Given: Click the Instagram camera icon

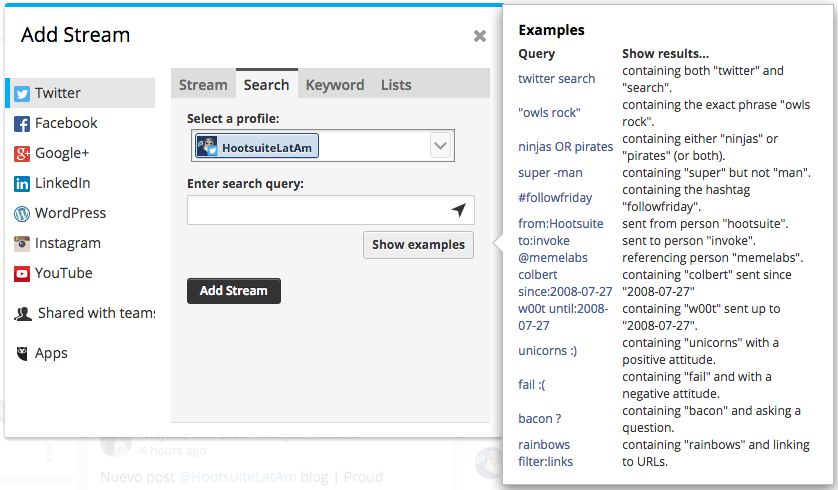Looking at the screenshot, I should (x=22, y=244).
